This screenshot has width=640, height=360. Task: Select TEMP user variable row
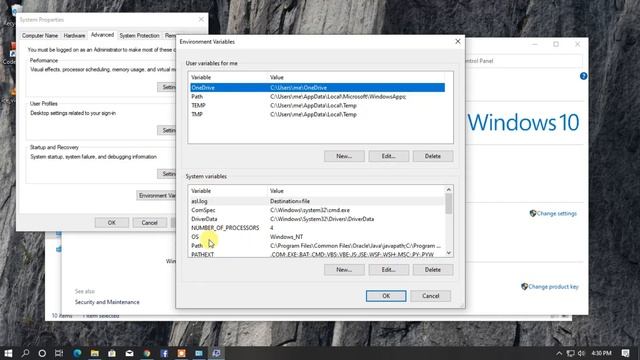click(x=318, y=105)
